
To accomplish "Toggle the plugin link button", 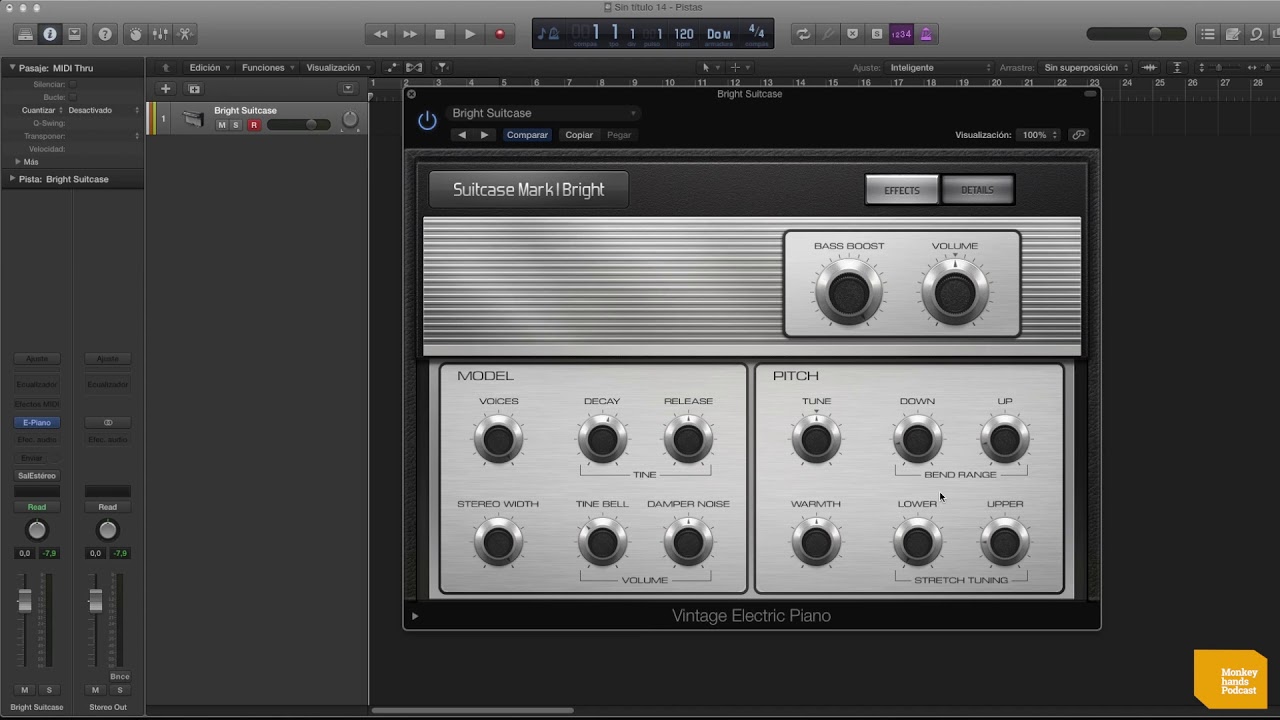I will [x=1078, y=135].
